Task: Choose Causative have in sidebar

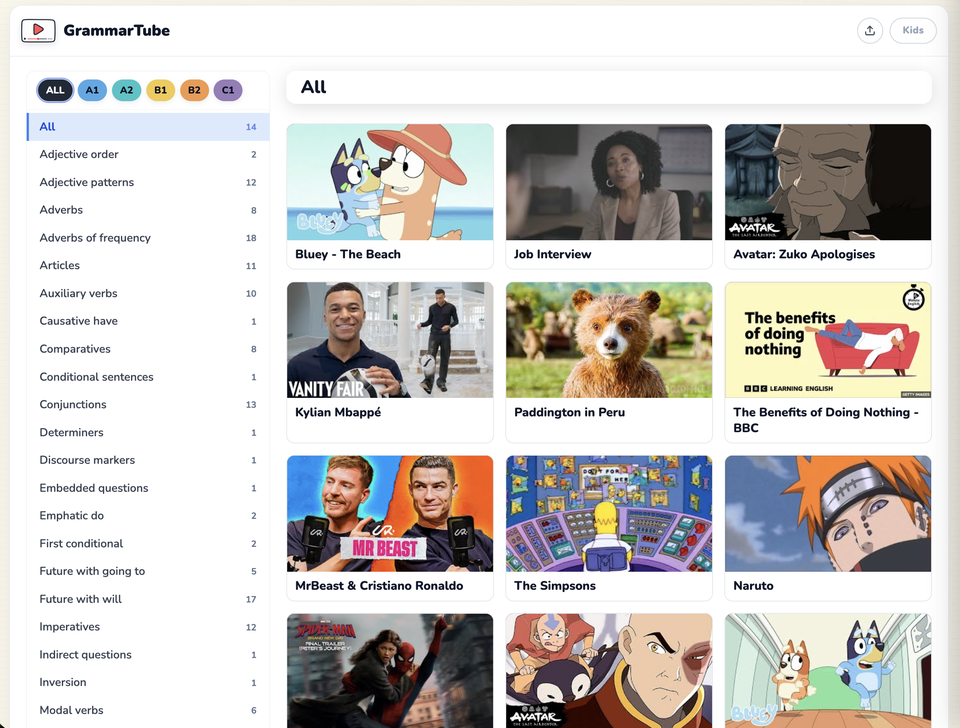Action: pyautogui.click(x=148, y=321)
